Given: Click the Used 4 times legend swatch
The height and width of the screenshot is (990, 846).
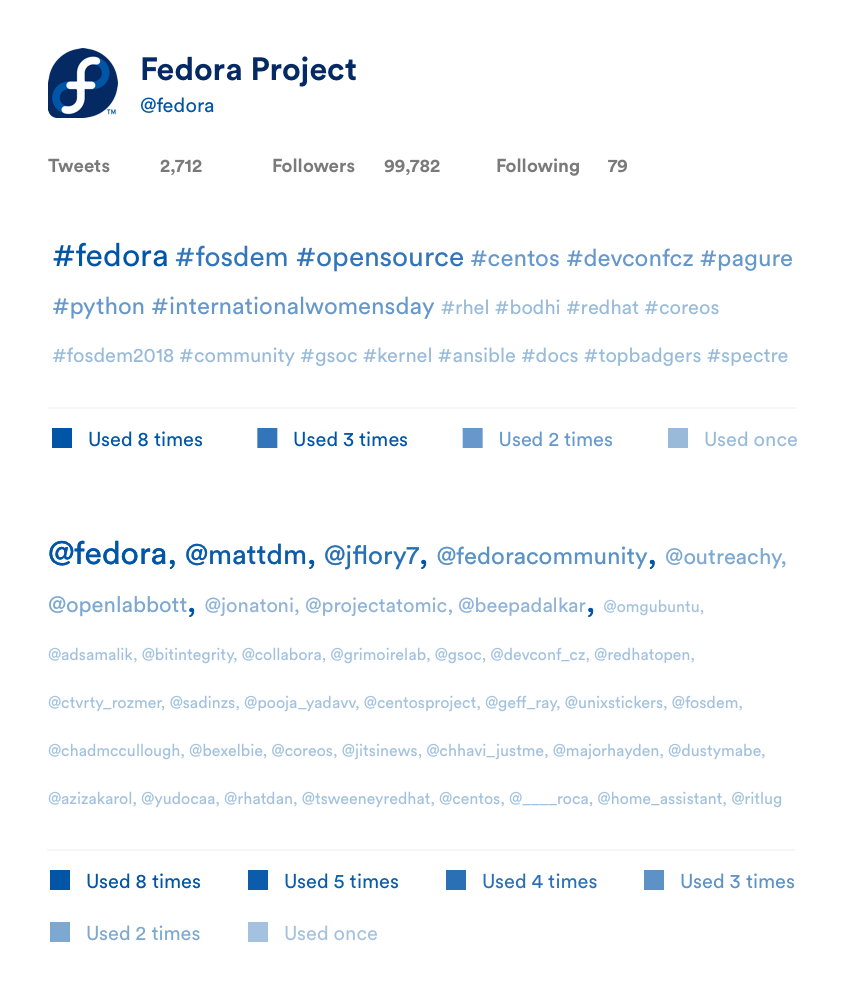Looking at the screenshot, I should click(x=456, y=880).
